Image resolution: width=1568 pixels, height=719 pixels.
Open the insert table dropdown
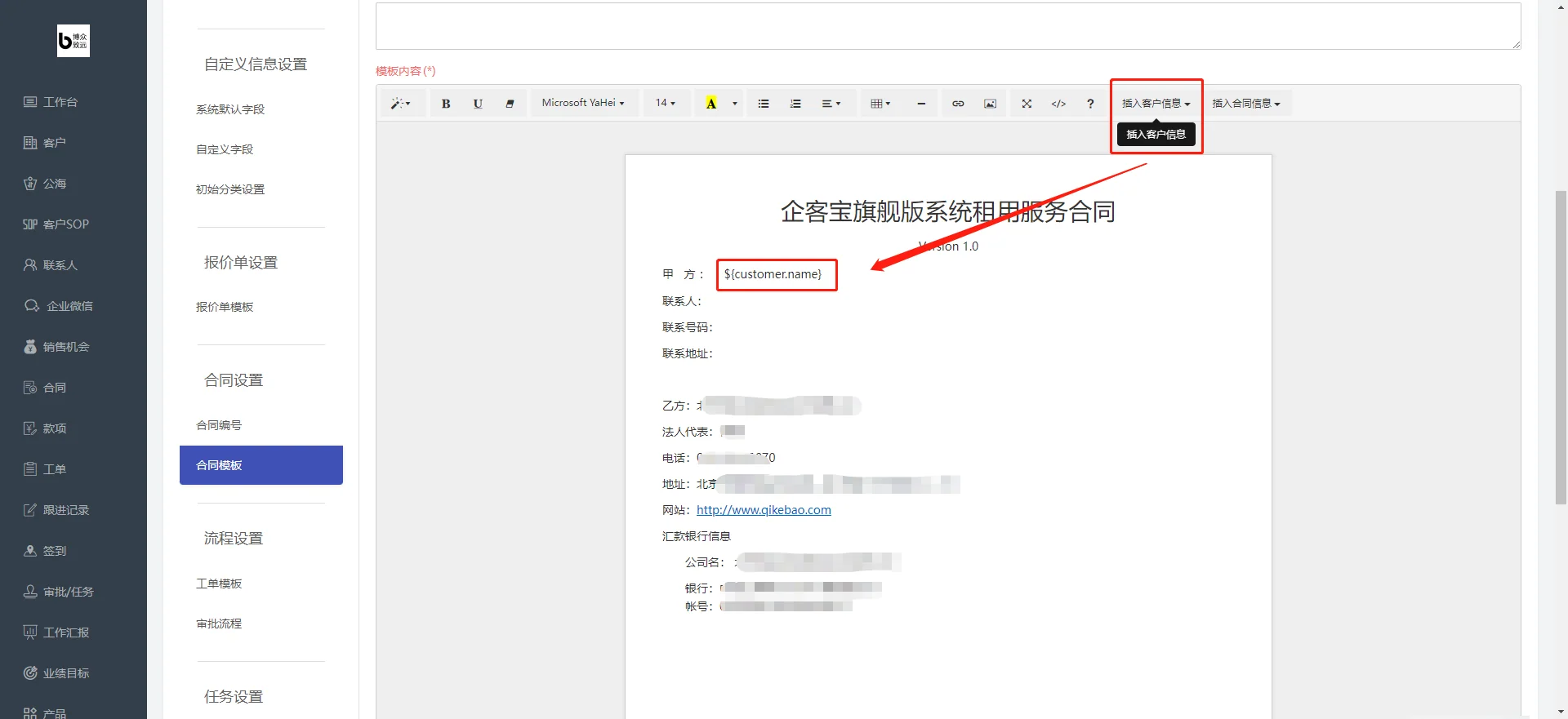880,104
